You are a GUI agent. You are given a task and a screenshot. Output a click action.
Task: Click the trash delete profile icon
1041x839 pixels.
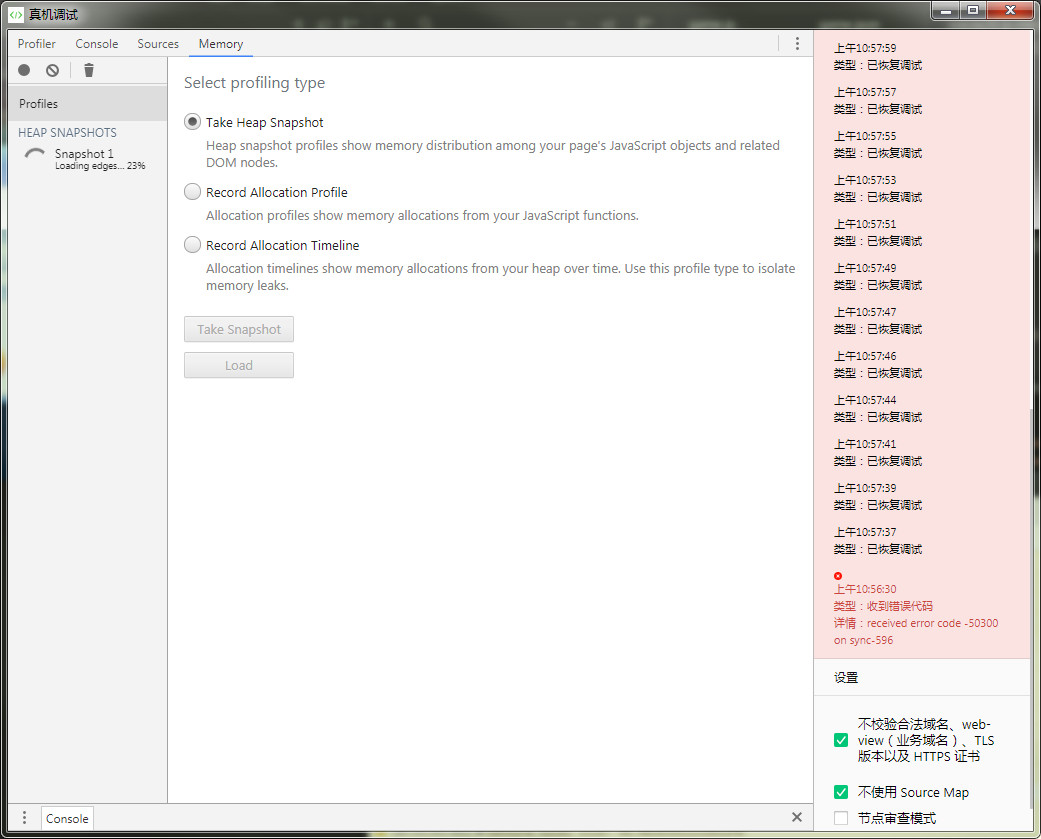click(x=88, y=70)
